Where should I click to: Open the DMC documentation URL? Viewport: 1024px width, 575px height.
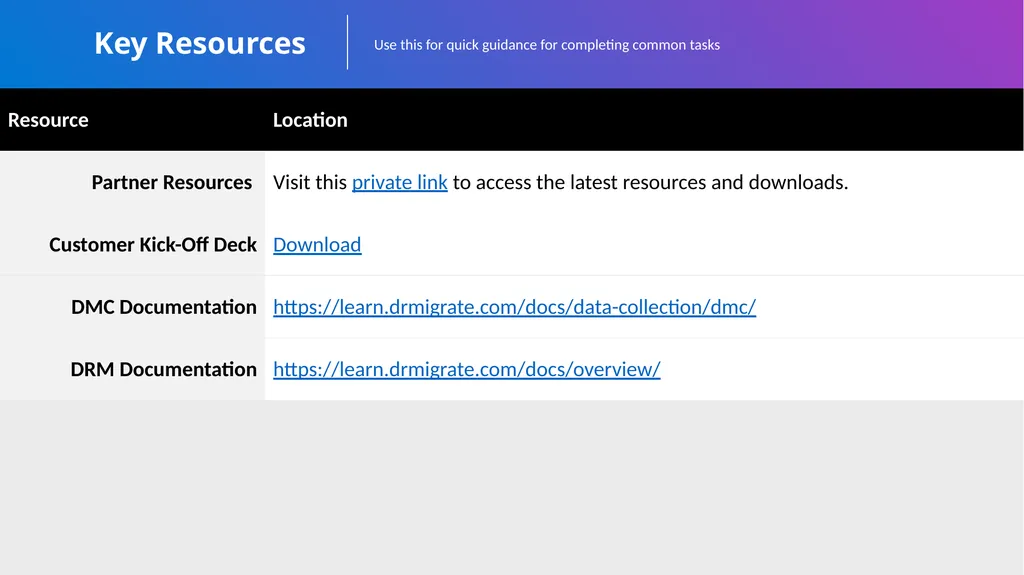click(515, 307)
